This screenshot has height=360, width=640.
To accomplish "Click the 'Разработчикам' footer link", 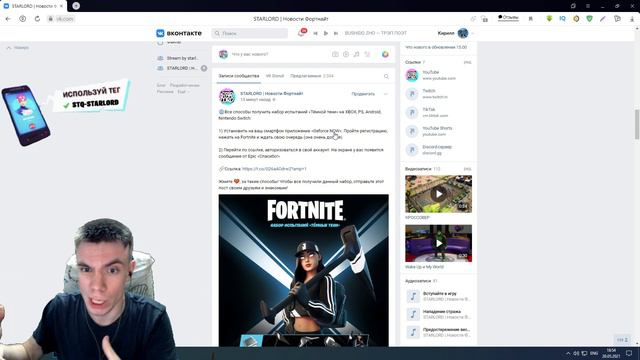I will [x=184, y=85].
